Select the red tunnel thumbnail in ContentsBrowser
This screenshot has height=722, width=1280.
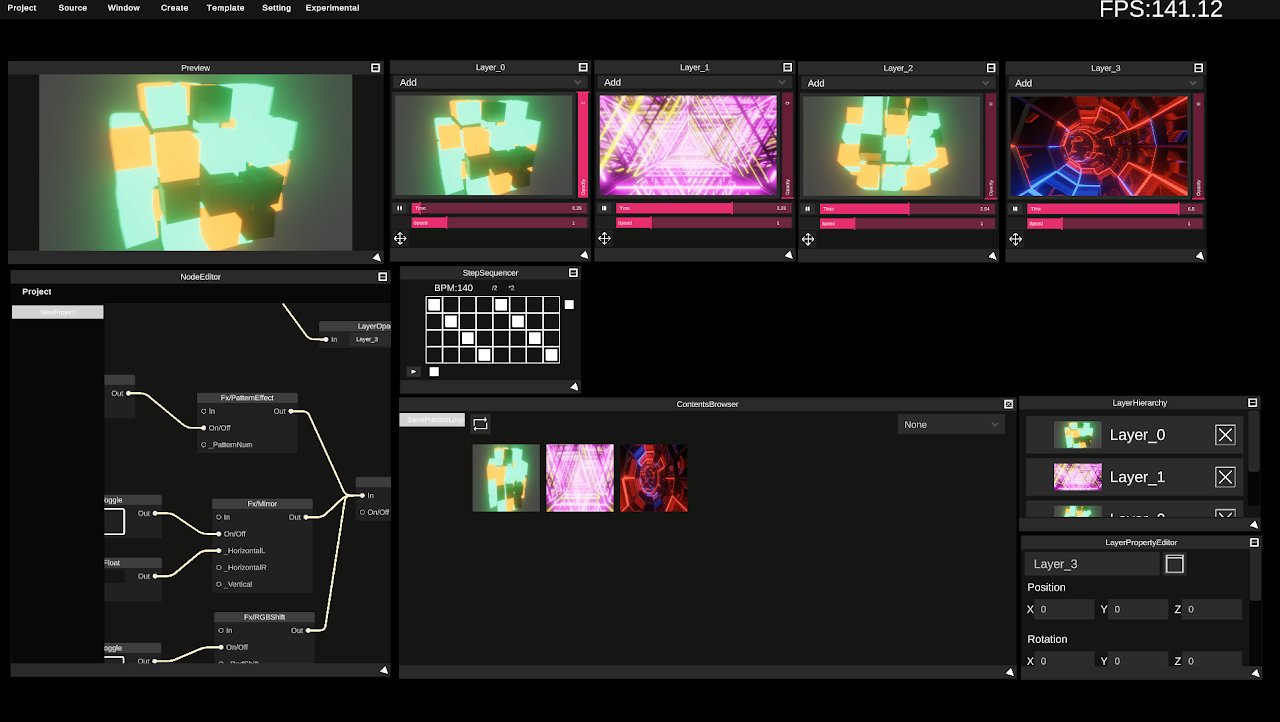[x=653, y=477]
